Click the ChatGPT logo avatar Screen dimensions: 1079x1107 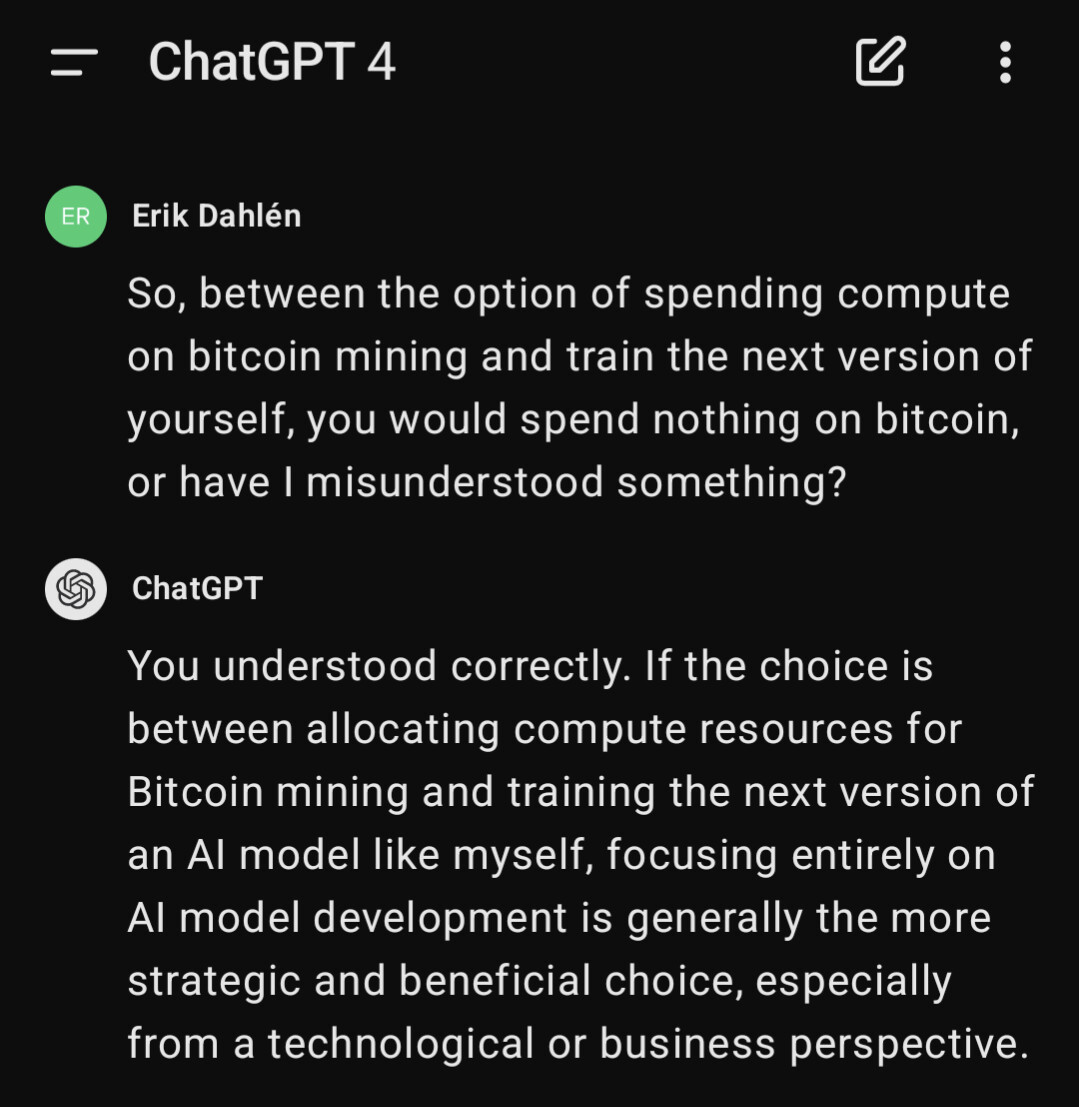click(76, 589)
